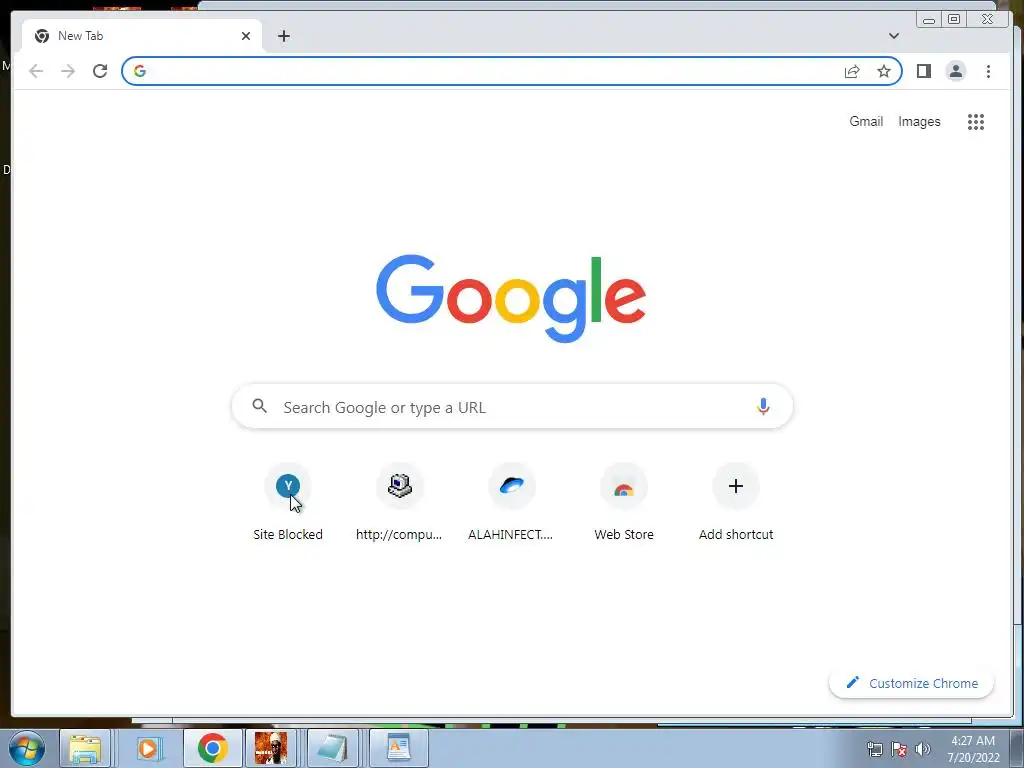Open the Windows Start menu
This screenshot has height=768, width=1024.
[27, 748]
